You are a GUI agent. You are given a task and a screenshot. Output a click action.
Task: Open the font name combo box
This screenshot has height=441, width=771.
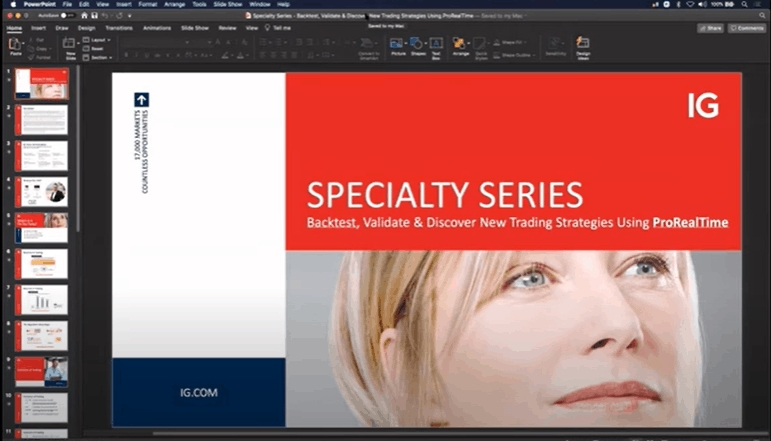(156, 43)
